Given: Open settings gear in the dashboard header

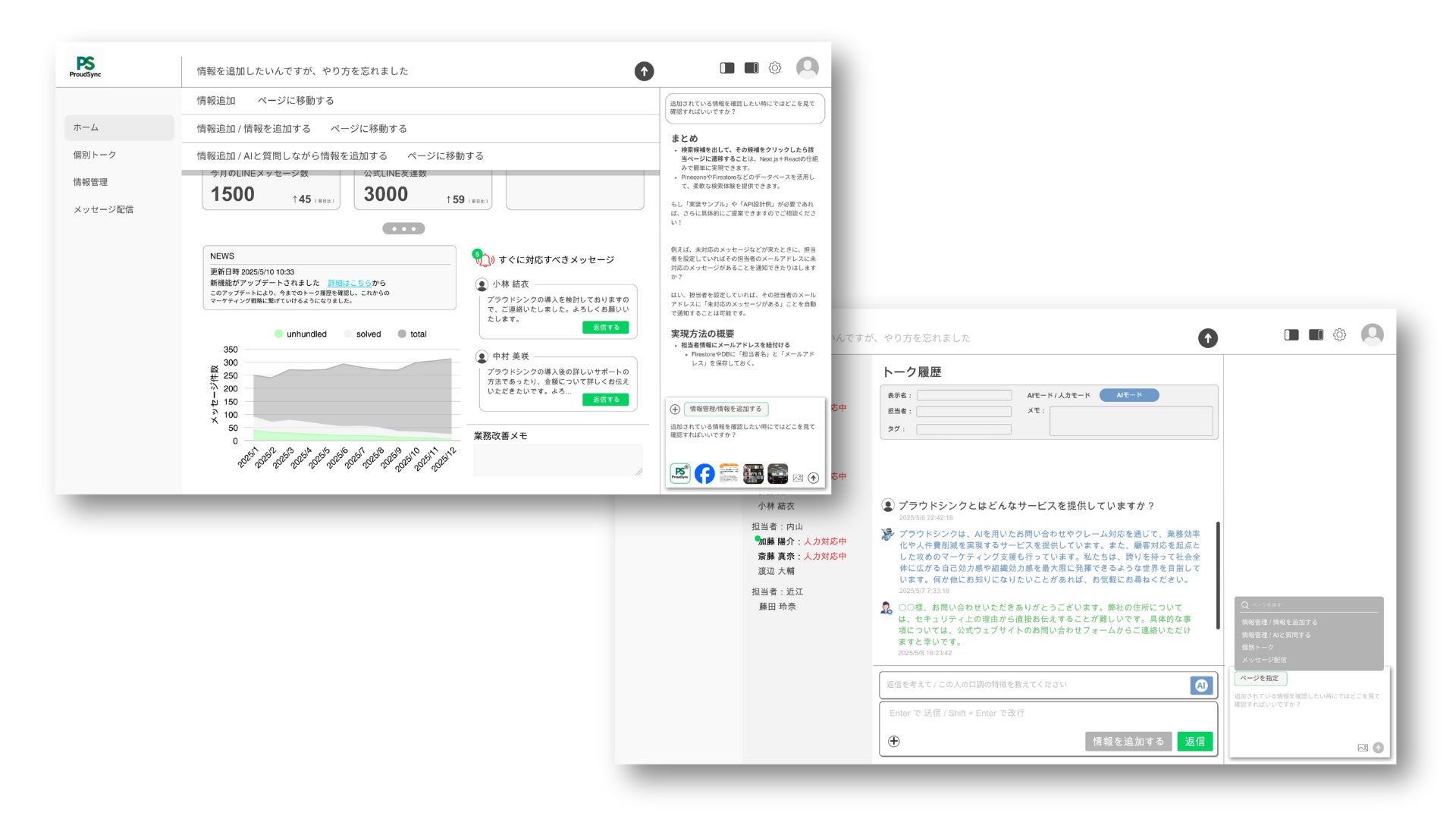Looking at the screenshot, I should coord(774,68).
